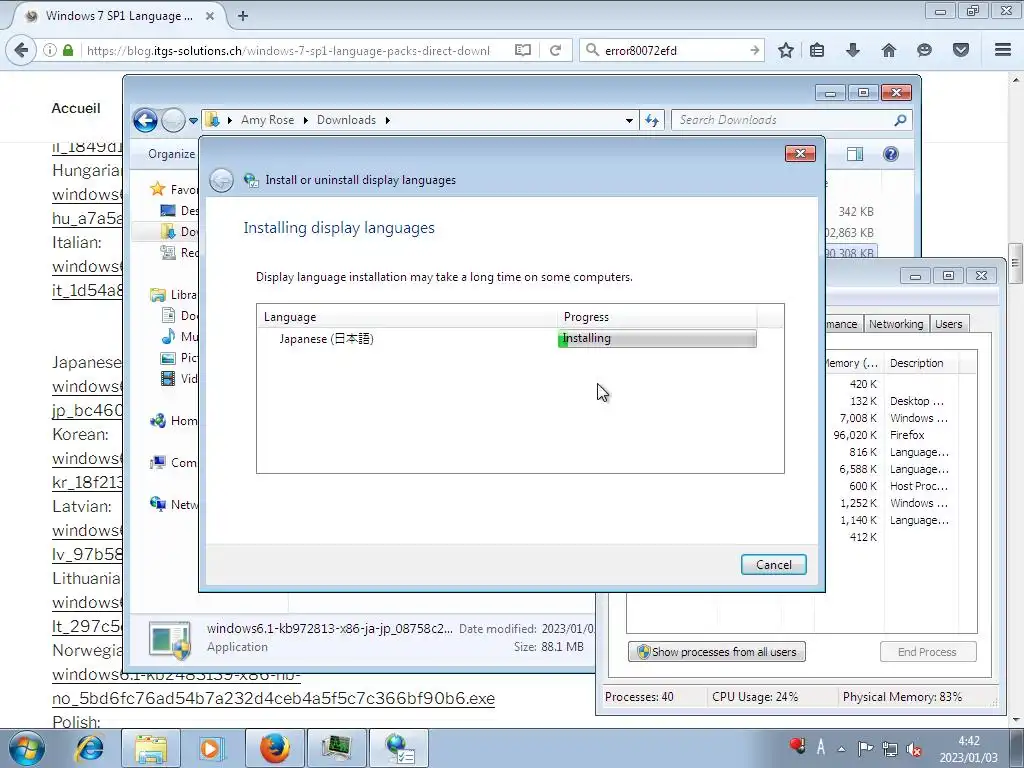Click End Process in Task Manager
Image resolution: width=1024 pixels, height=768 pixels.
927,652
